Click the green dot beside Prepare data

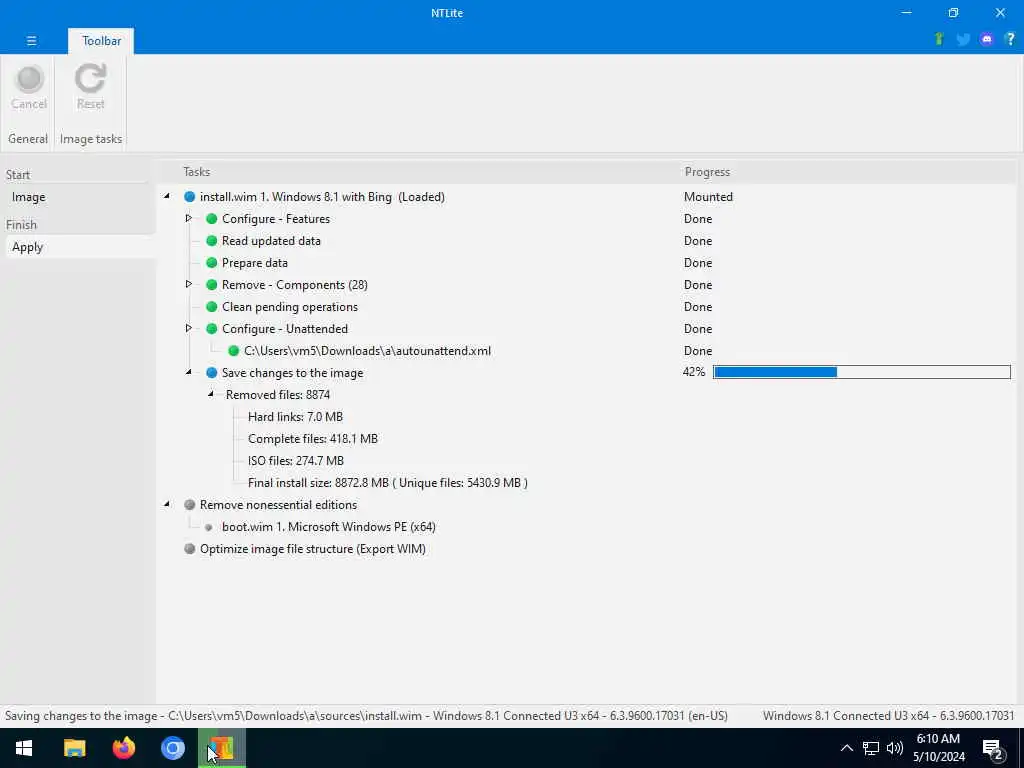(x=212, y=263)
